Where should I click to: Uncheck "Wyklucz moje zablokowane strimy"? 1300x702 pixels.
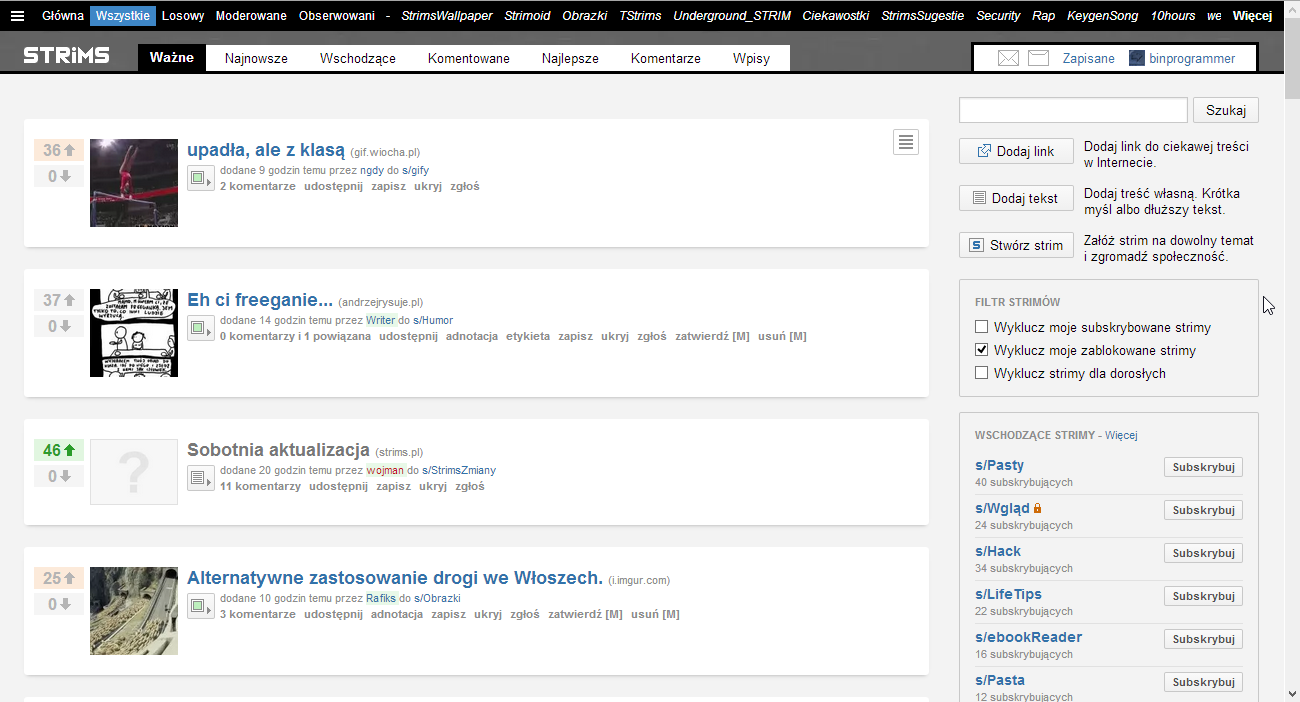tap(981, 350)
